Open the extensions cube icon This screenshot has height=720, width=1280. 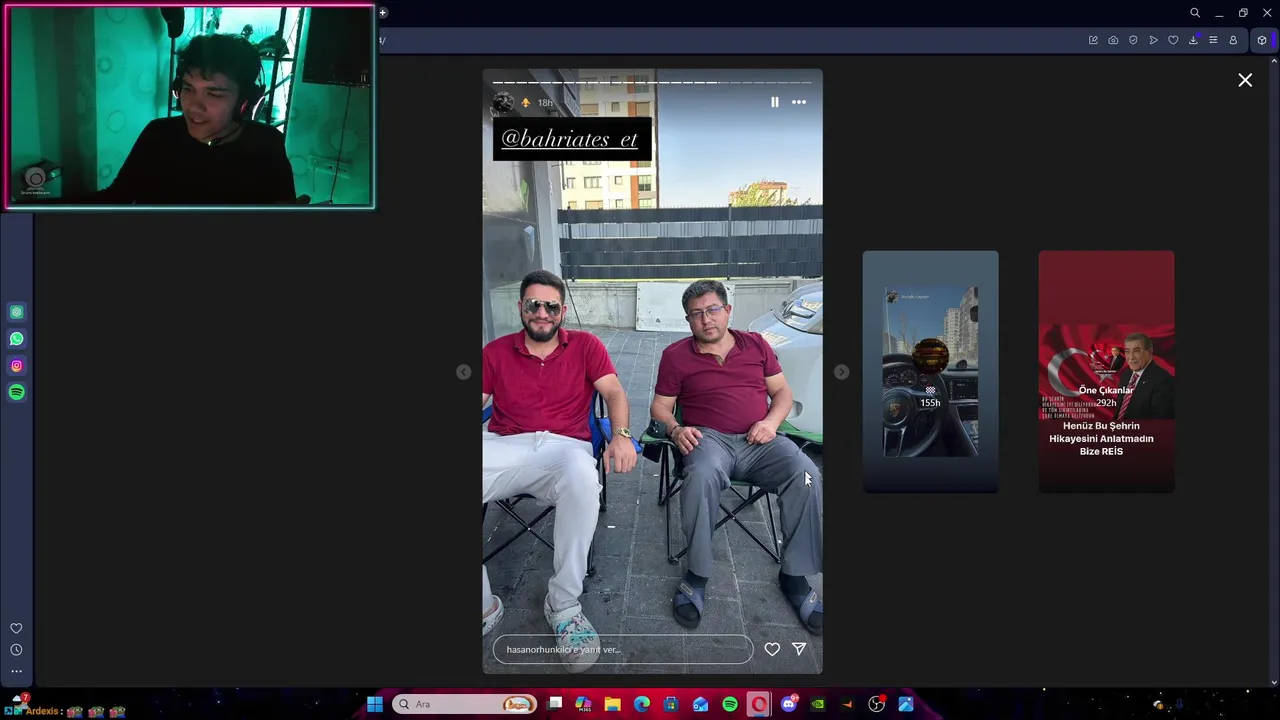click(1262, 40)
